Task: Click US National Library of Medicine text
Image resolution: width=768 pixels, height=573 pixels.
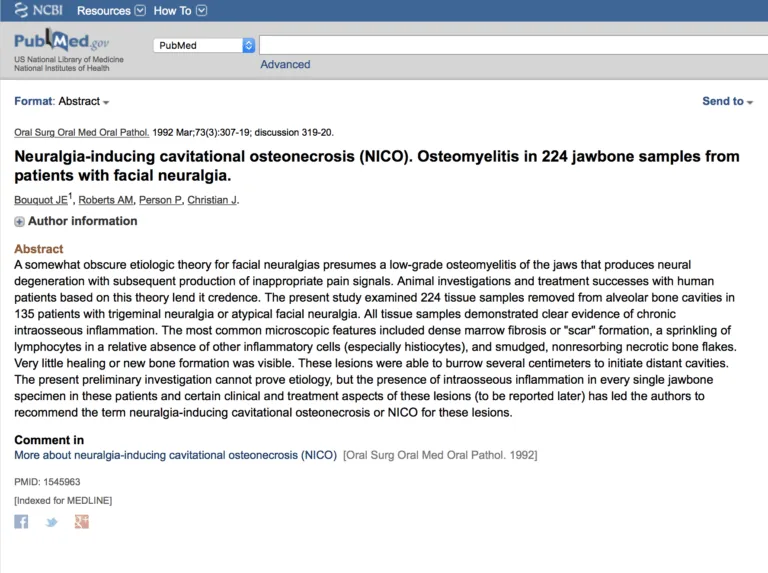Action: coord(69,59)
